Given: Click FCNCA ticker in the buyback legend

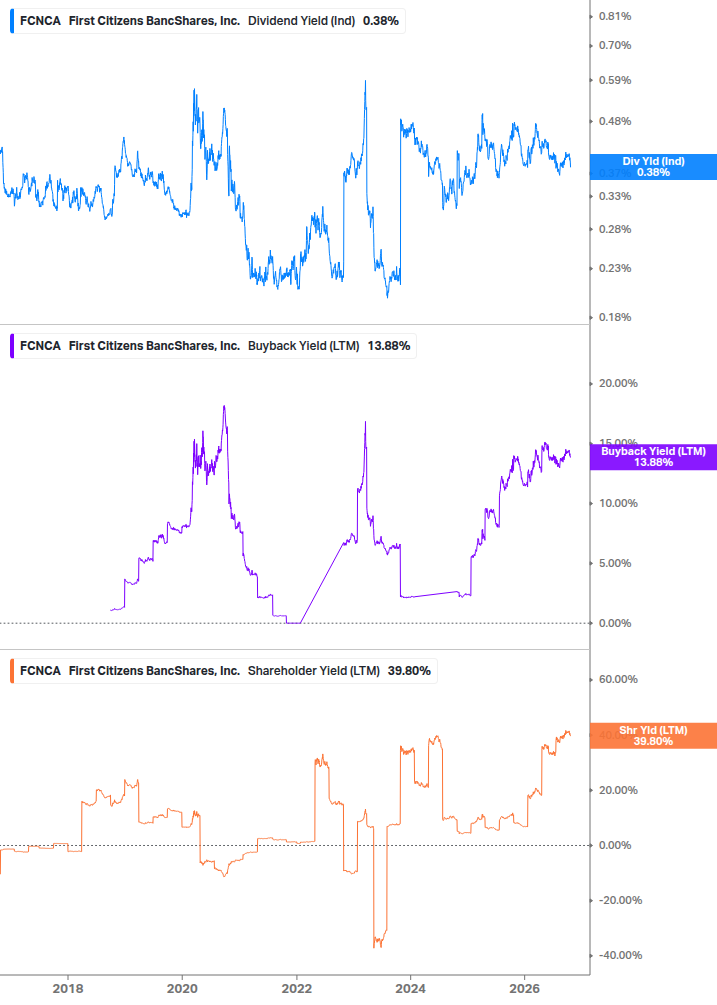Looking at the screenshot, I should point(40,345).
